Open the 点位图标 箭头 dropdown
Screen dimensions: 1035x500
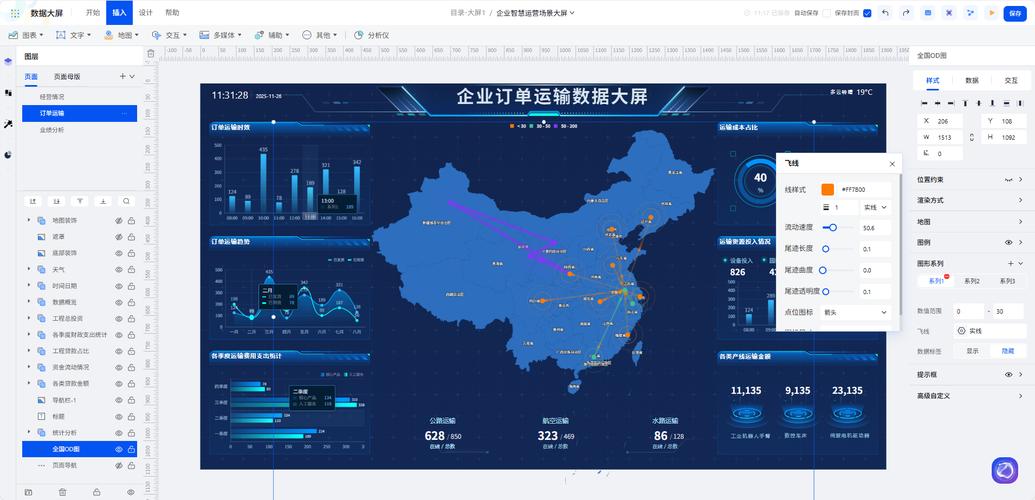coord(855,312)
